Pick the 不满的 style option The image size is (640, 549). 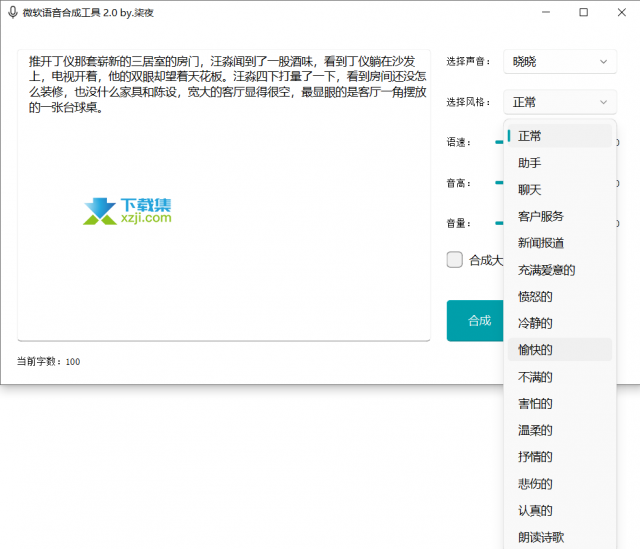[560, 377]
